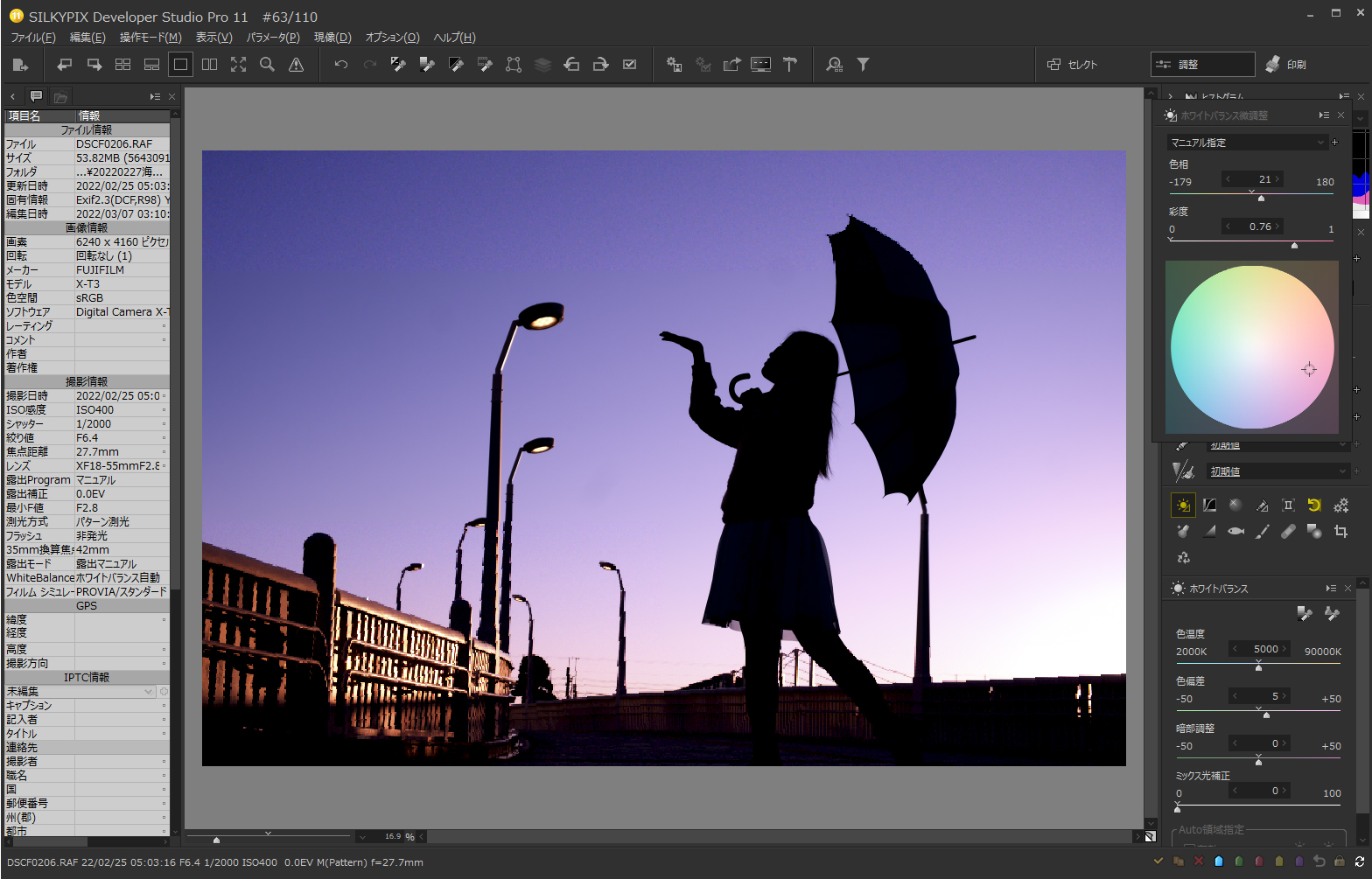Open the 現像(D) menu

pyautogui.click(x=332, y=38)
